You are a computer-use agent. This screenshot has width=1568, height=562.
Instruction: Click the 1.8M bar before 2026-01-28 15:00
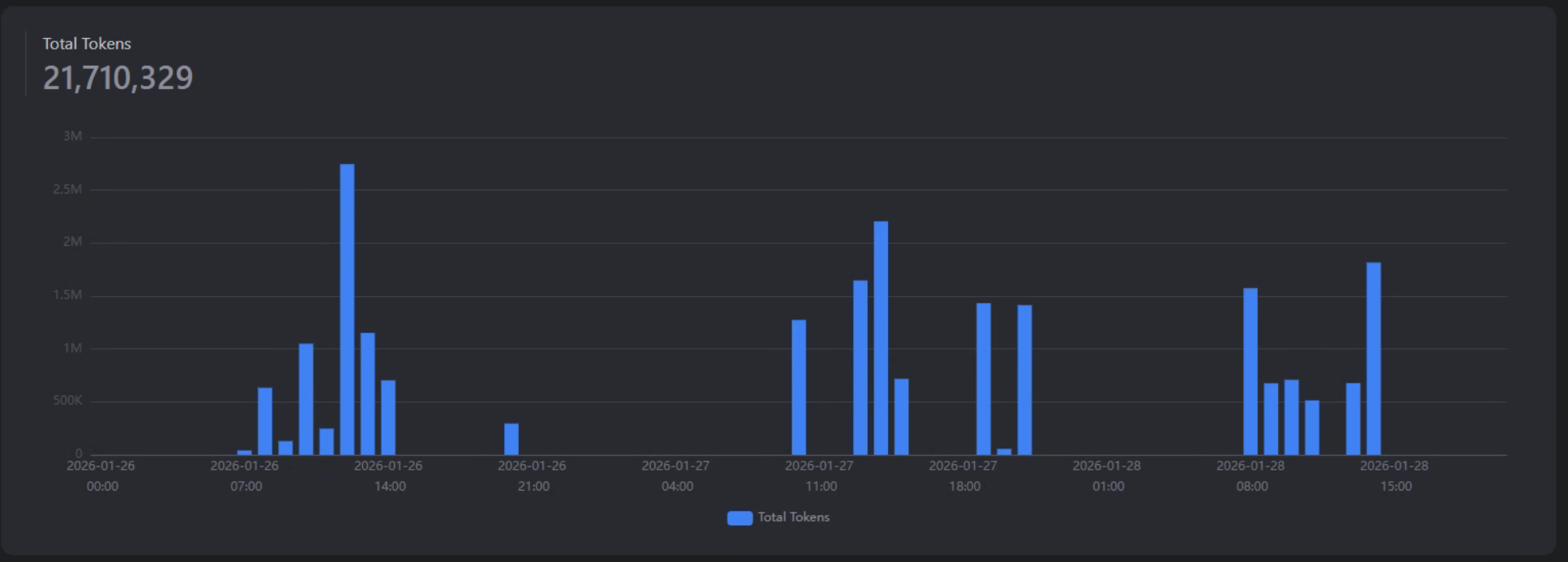1374,358
